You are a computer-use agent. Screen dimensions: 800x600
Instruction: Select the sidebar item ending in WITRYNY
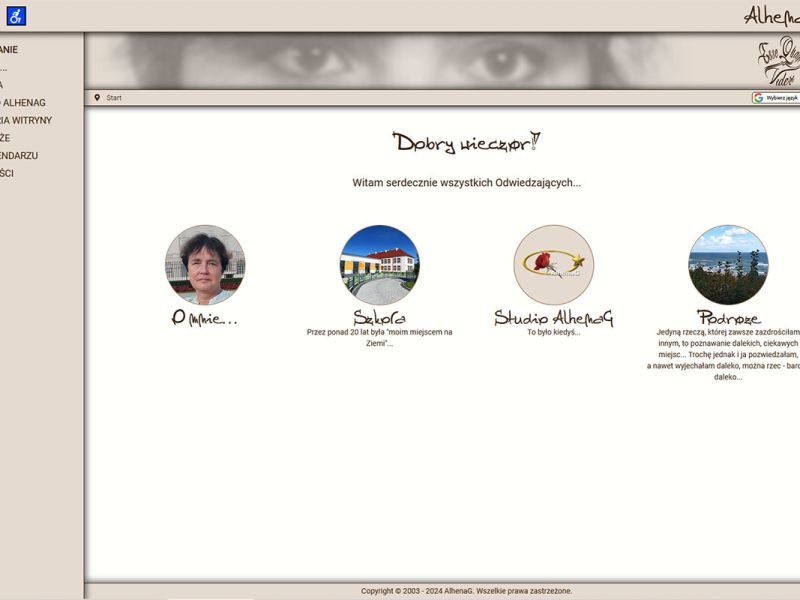tap(26, 120)
